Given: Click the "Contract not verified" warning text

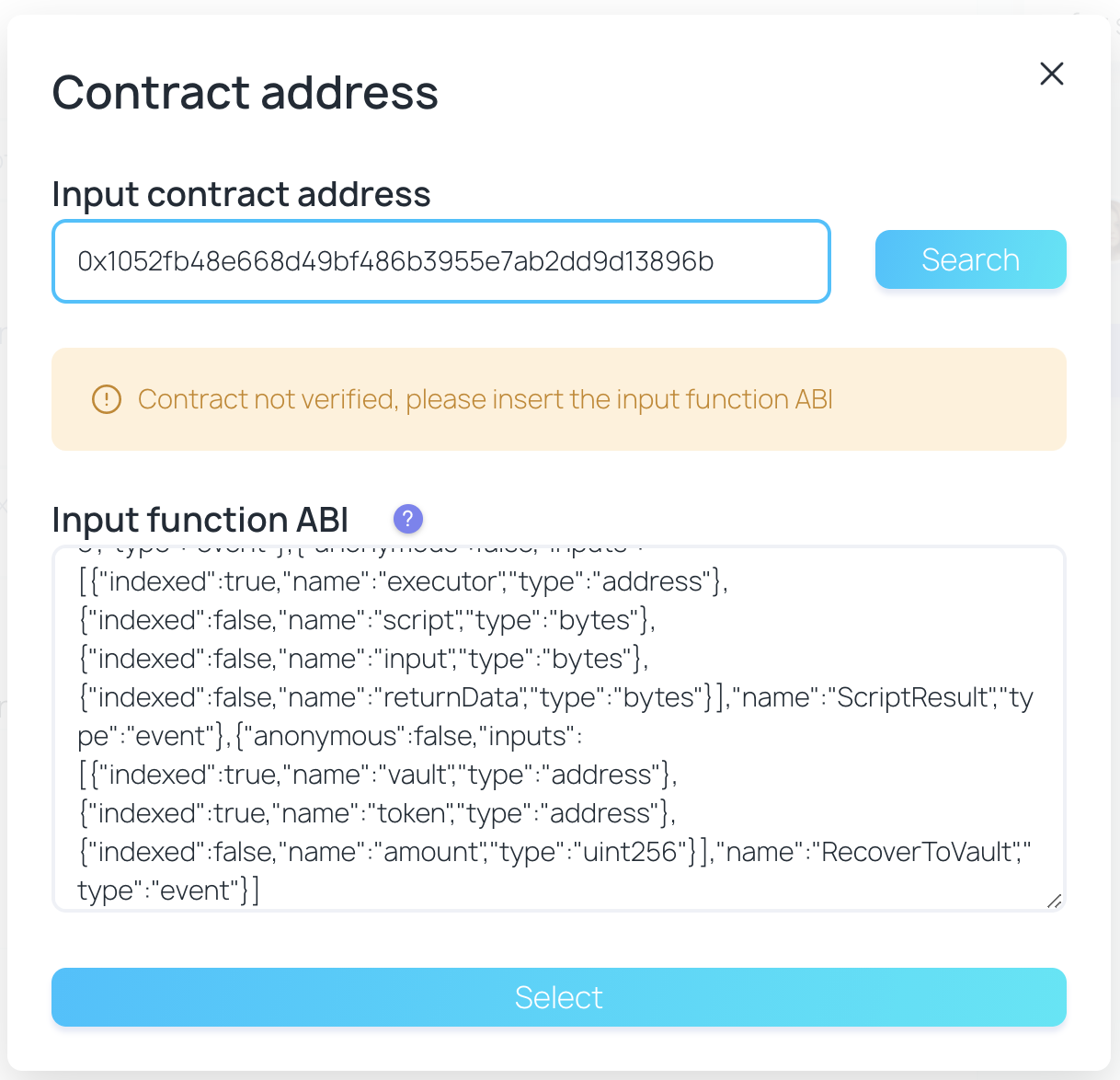Looking at the screenshot, I should [485, 399].
